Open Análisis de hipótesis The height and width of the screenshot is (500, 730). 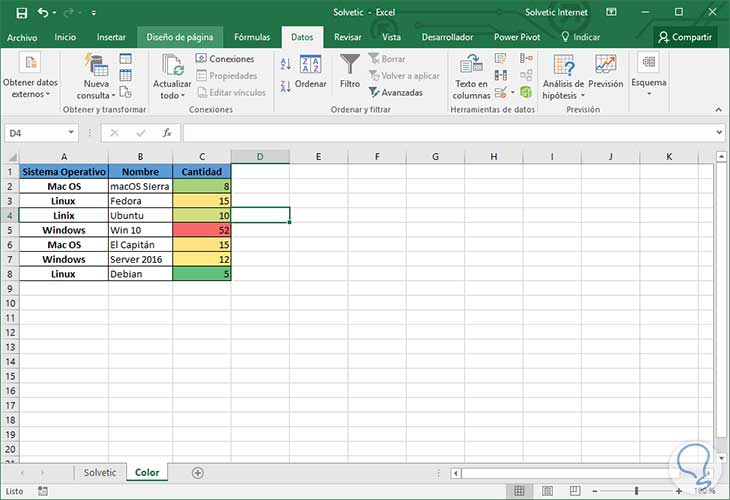pos(563,76)
